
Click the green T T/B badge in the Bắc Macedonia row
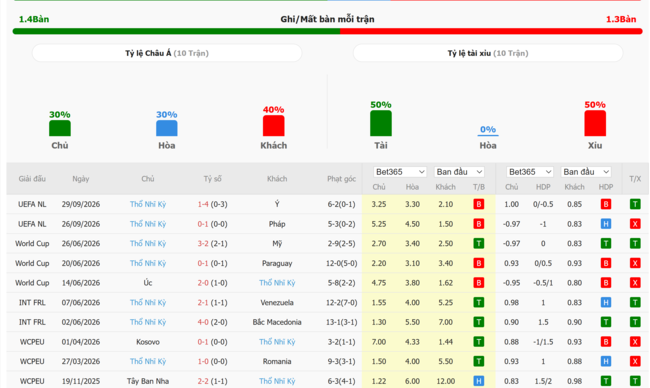tap(479, 322)
